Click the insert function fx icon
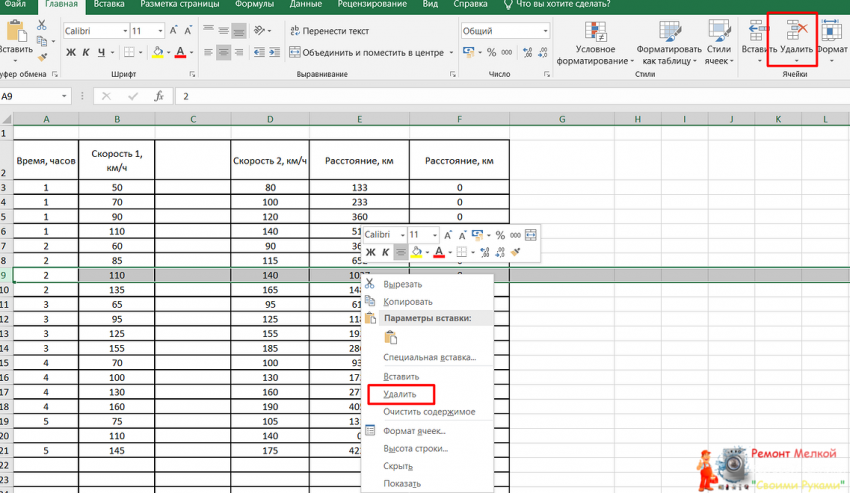850x493 pixels. point(158,96)
